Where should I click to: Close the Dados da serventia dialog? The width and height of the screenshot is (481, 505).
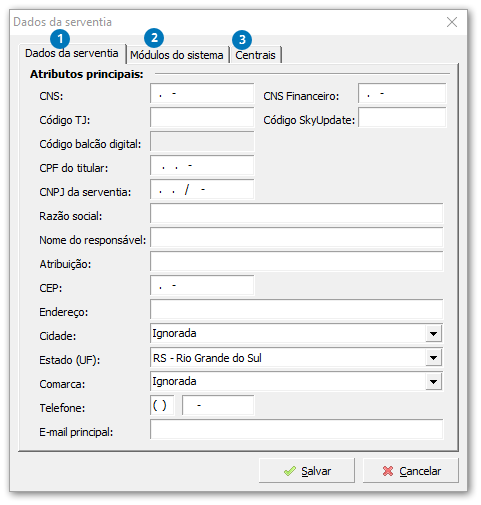tap(452, 22)
